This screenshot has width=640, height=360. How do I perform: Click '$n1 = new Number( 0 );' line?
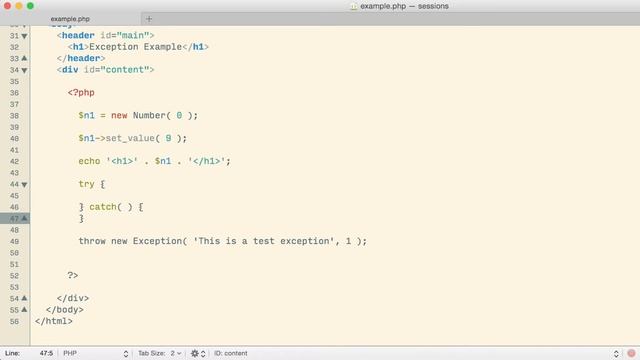click(138, 116)
